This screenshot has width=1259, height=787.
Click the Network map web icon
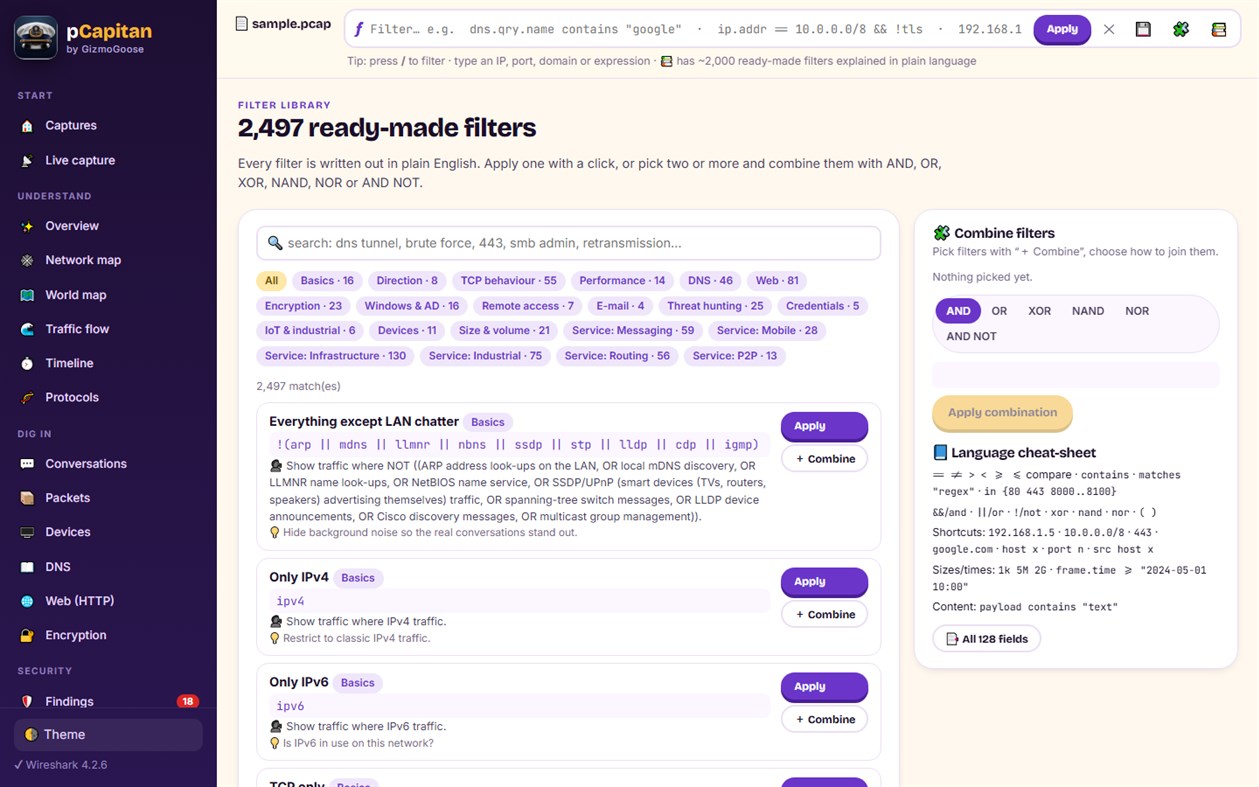coord(27,260)
